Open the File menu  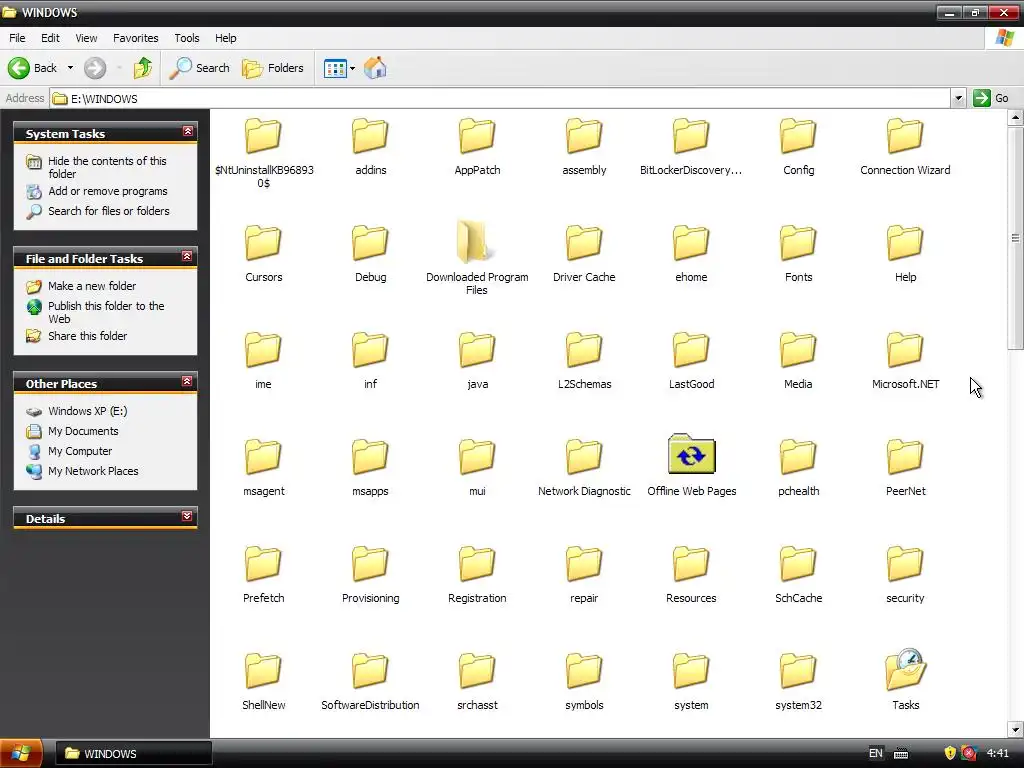(17, 38)
